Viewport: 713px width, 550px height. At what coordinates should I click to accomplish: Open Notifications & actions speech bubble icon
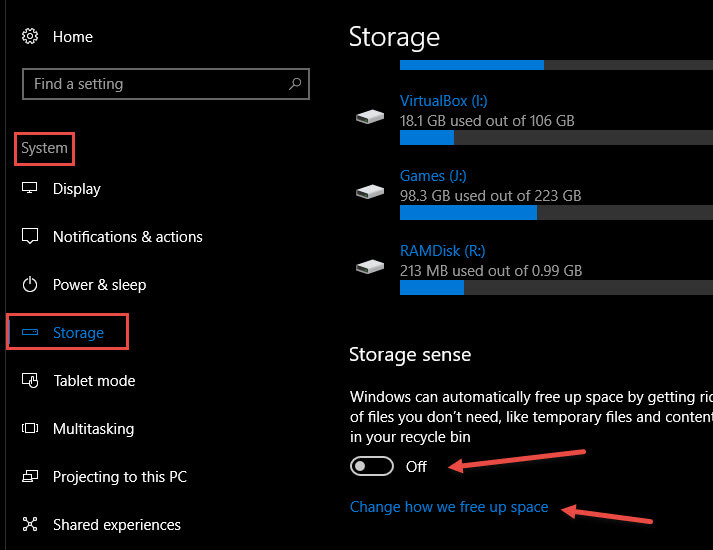click(30, 236)
